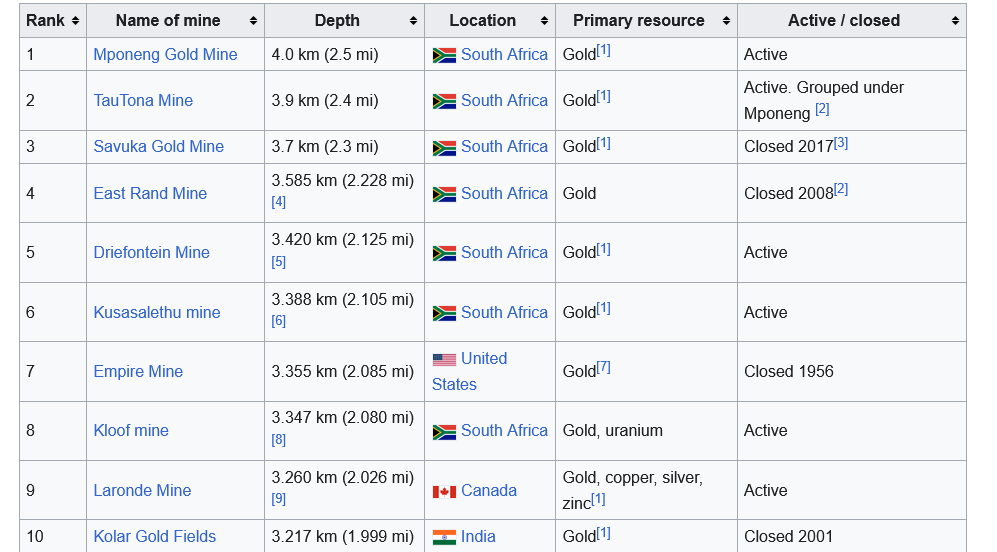Open Laronde Mine link
Viewport: 997px width, 552px height.
pos(142,490)
